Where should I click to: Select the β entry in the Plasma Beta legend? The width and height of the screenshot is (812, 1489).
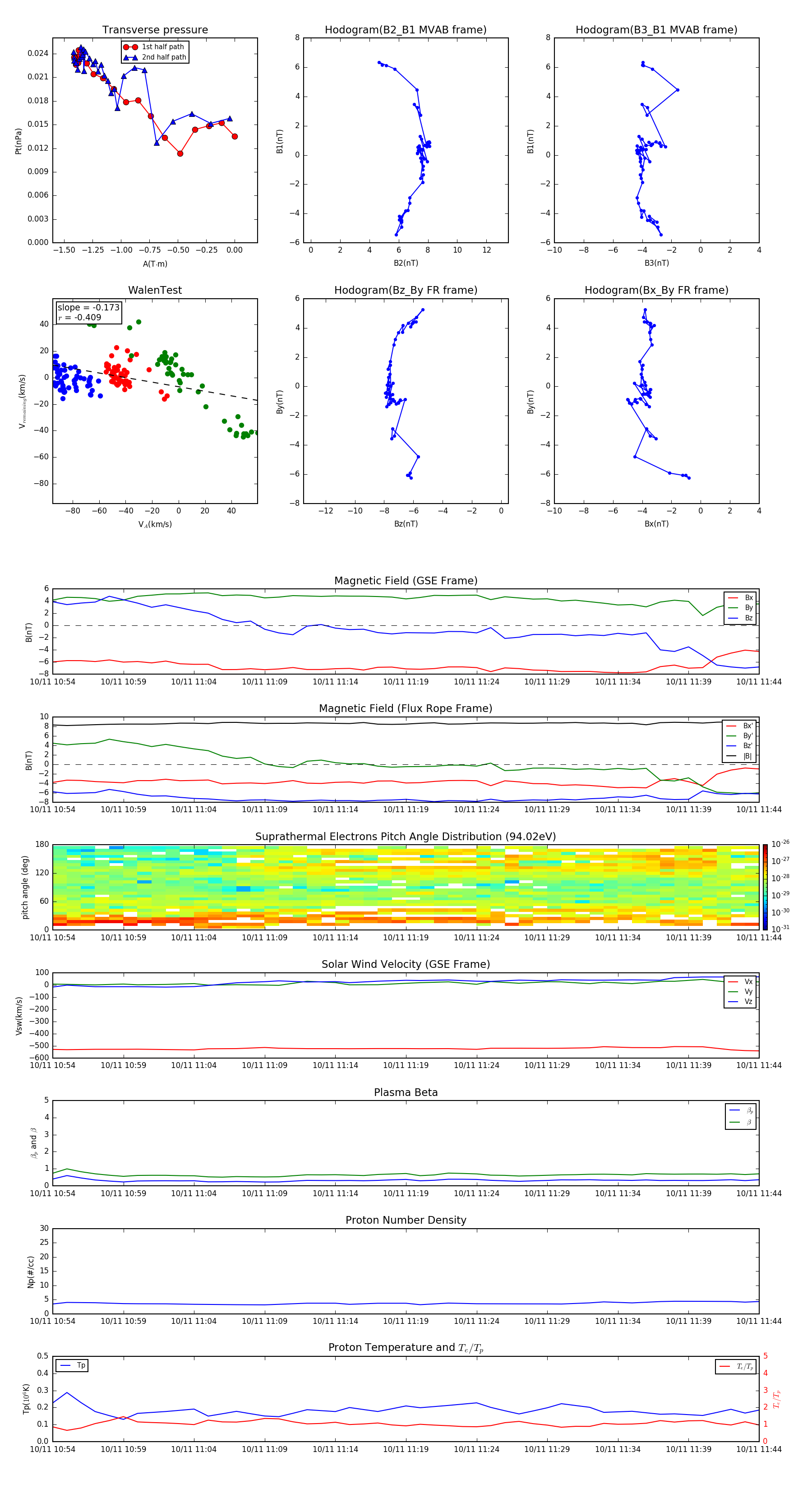coord(741,1122)
